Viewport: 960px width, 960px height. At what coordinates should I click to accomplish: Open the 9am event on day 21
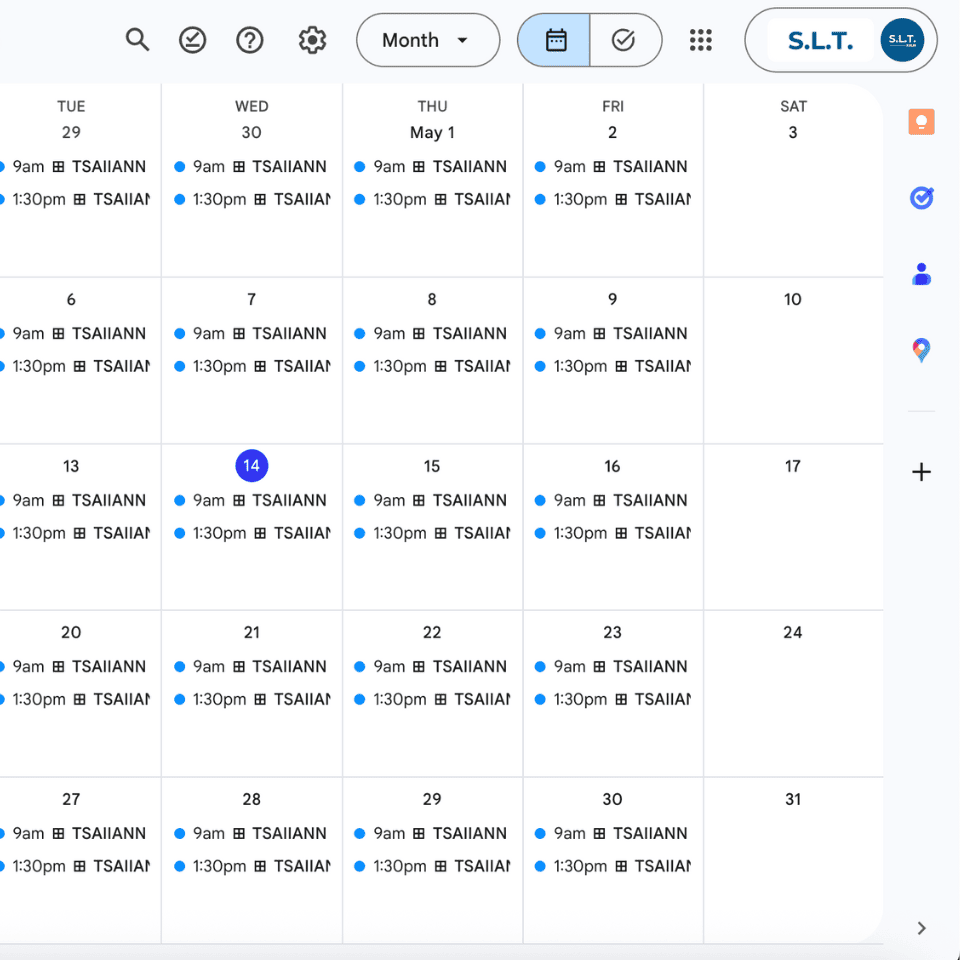pos(252,666)
